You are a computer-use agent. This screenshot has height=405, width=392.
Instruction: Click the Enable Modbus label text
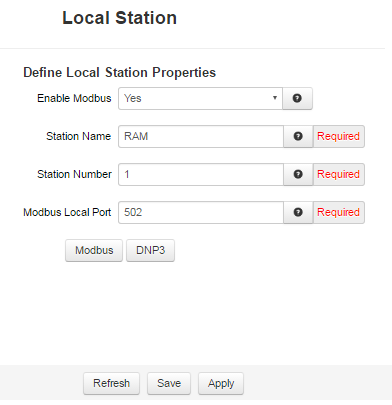pos(74,98)
